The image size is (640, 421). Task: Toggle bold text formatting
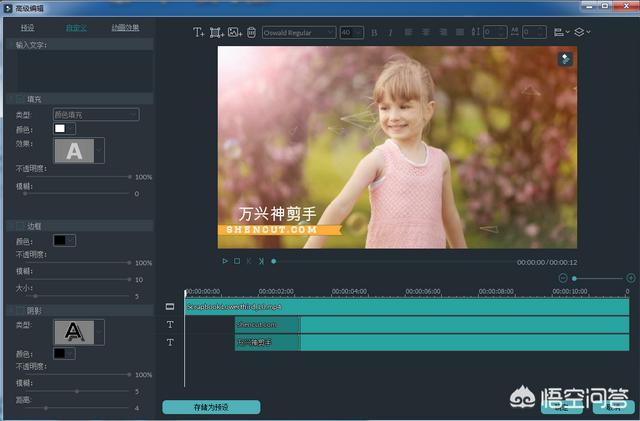(374, 32)
